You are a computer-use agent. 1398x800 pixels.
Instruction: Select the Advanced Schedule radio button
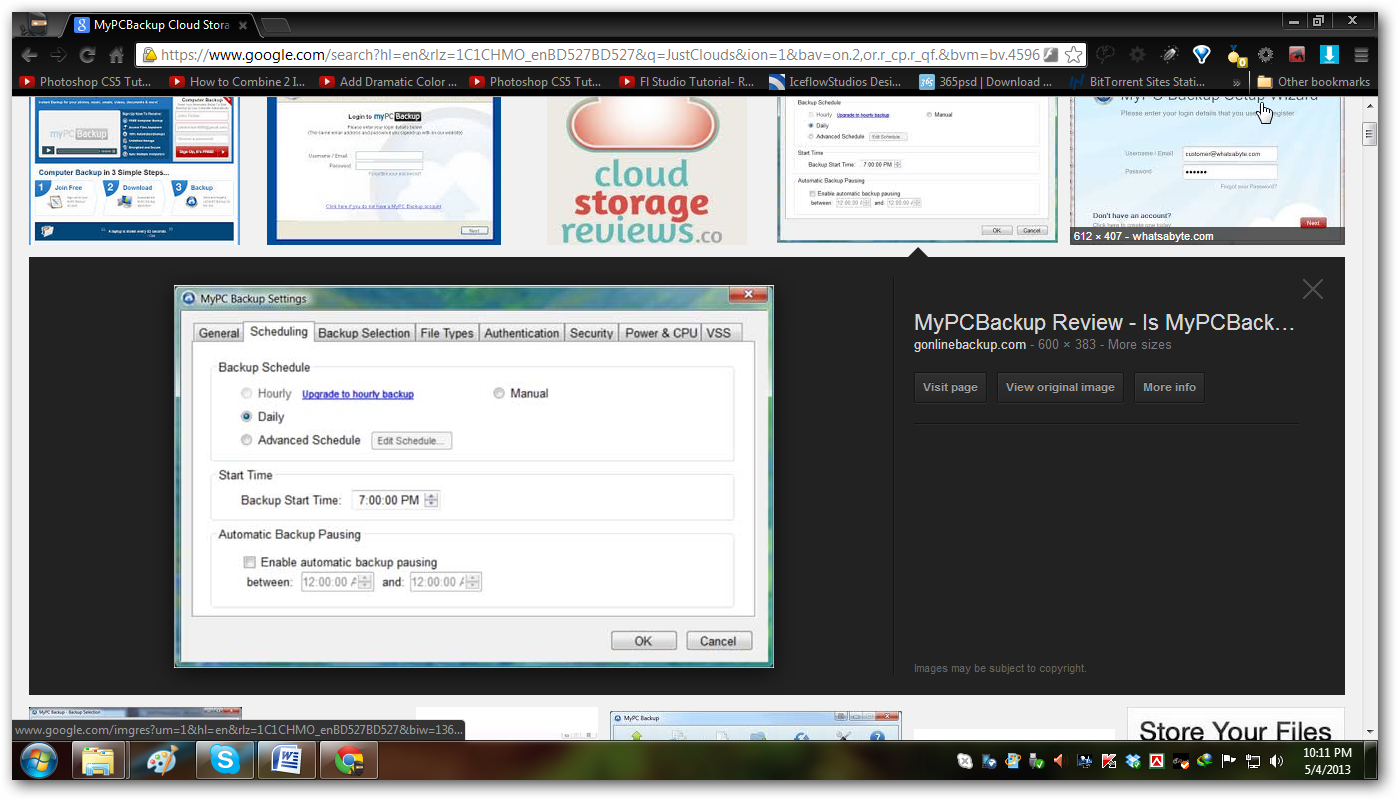tap(247, 440)
